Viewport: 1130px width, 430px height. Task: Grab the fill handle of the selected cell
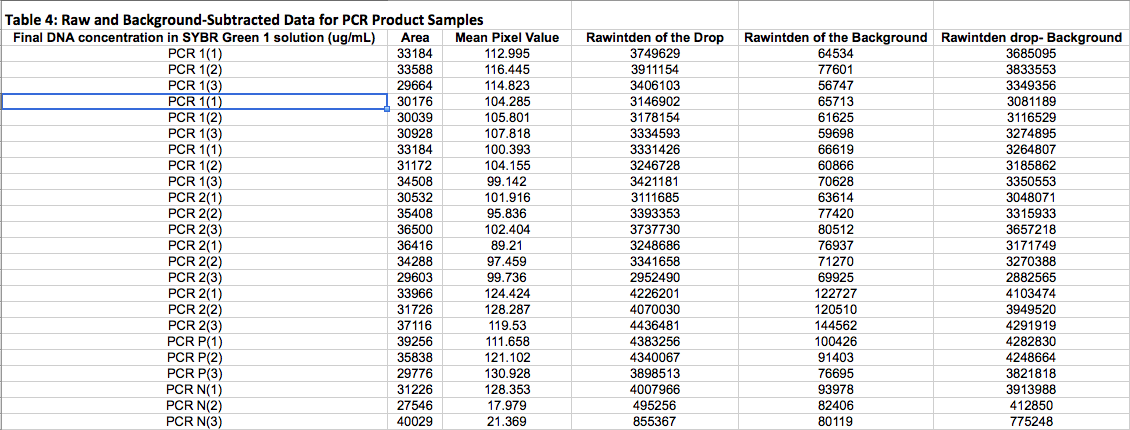[387, 109]
